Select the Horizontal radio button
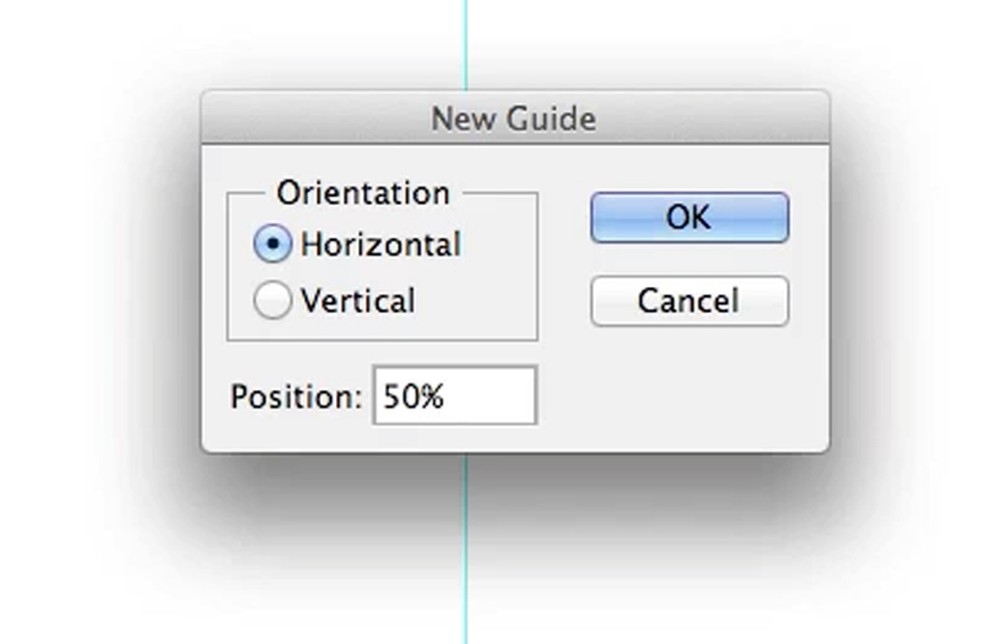Screen dimensions: 984x644 (272, 245)
